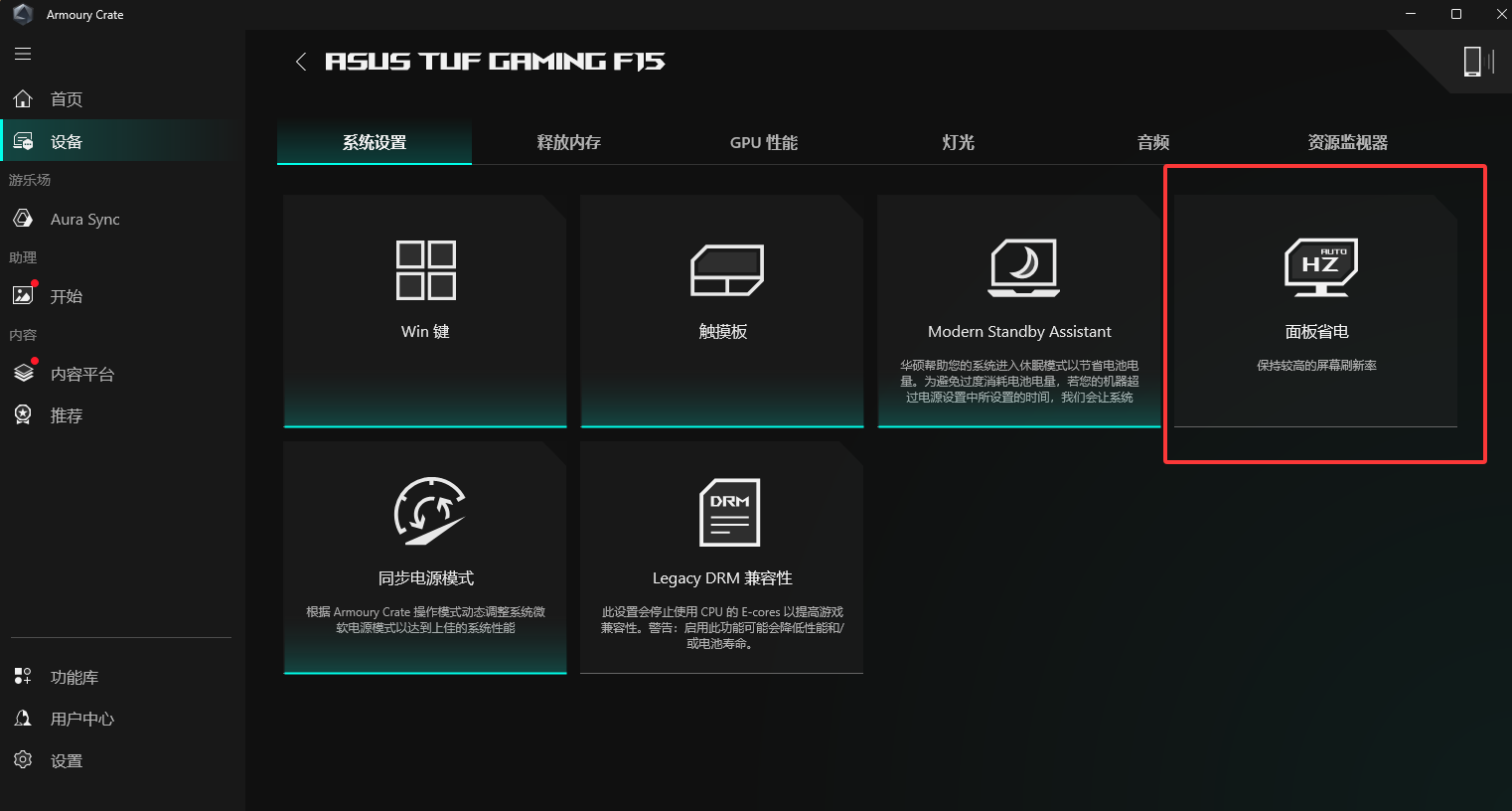Switch to the 资源监视器 tab
This screenshot has height=811, width=1512.
tap(1347, 143)
